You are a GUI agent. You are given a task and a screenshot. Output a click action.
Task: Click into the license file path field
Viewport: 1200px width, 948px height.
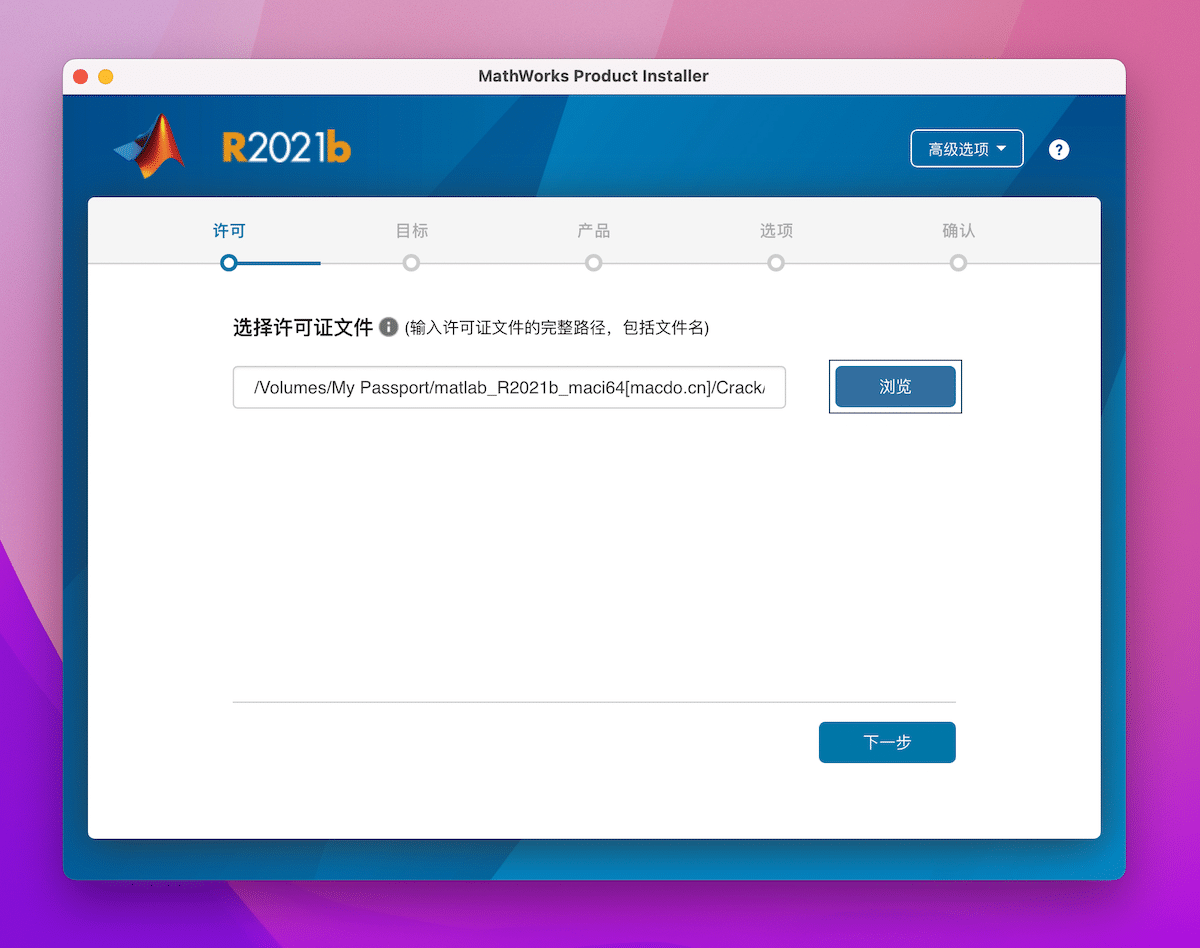(x=509, y=387)
